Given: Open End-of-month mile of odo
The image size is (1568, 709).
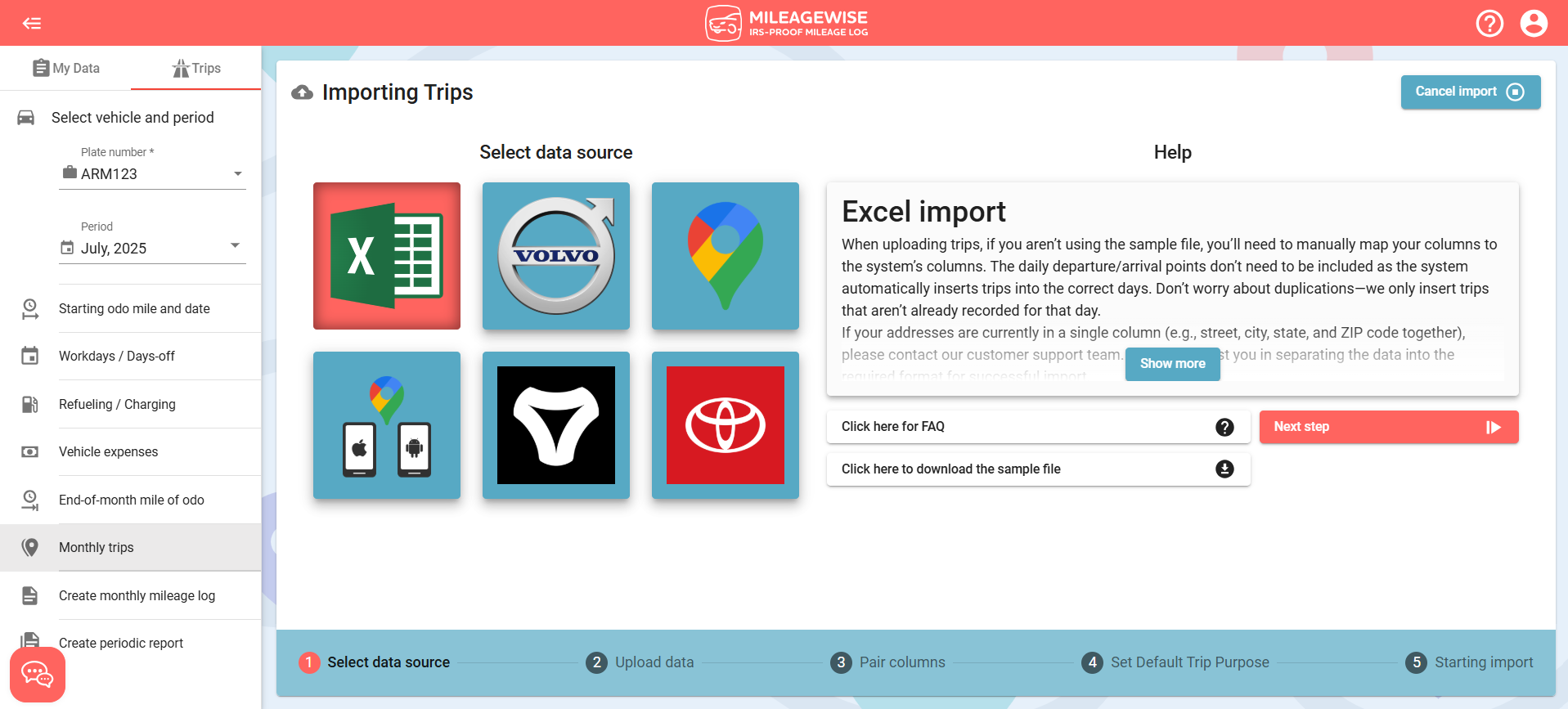Looking at the screenshot, I should (131, 500).
